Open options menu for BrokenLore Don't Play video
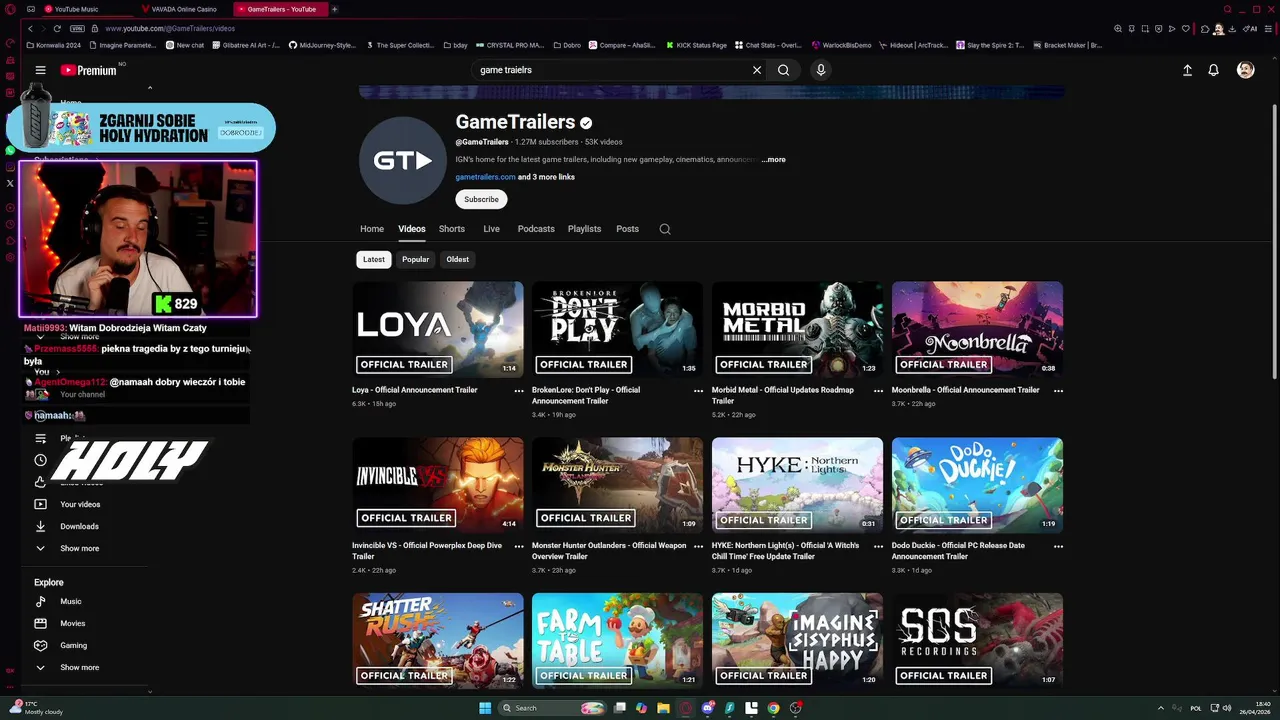The image size is (1280, 720). 698,391
